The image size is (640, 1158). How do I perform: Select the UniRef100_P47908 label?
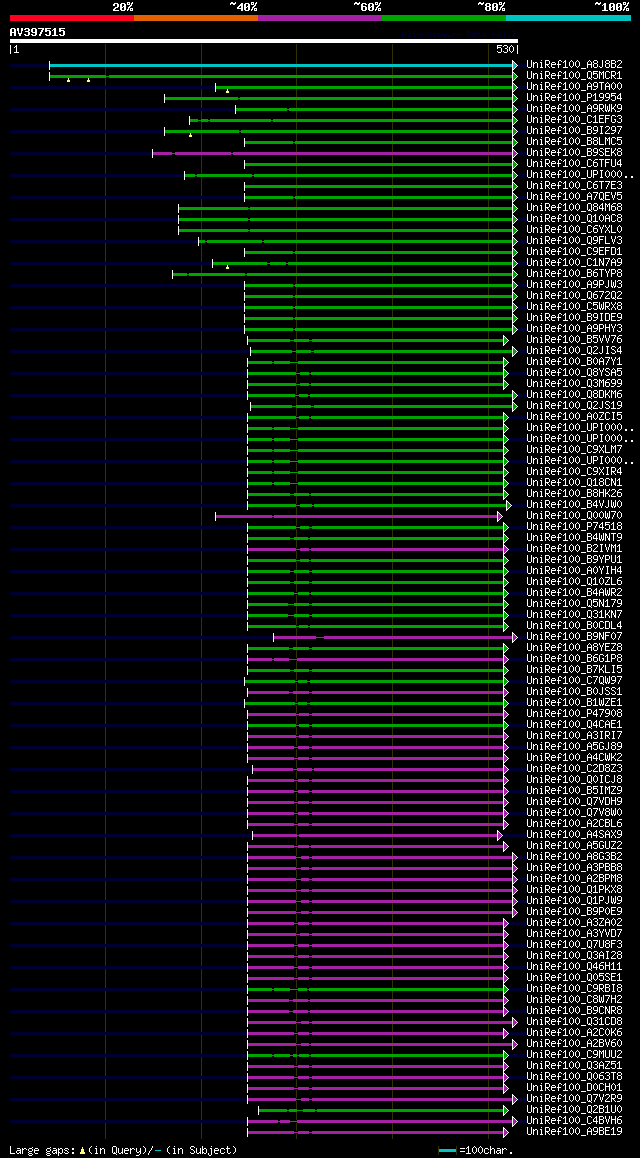(x=574, y=714)
